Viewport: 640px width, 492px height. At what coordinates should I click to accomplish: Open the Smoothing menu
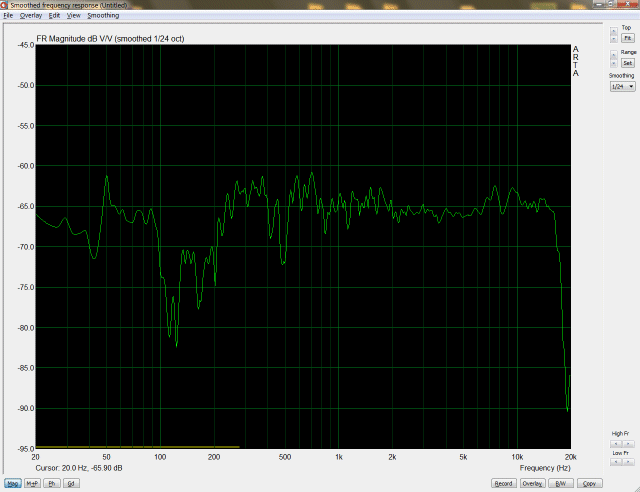click(x=103, y=16)
